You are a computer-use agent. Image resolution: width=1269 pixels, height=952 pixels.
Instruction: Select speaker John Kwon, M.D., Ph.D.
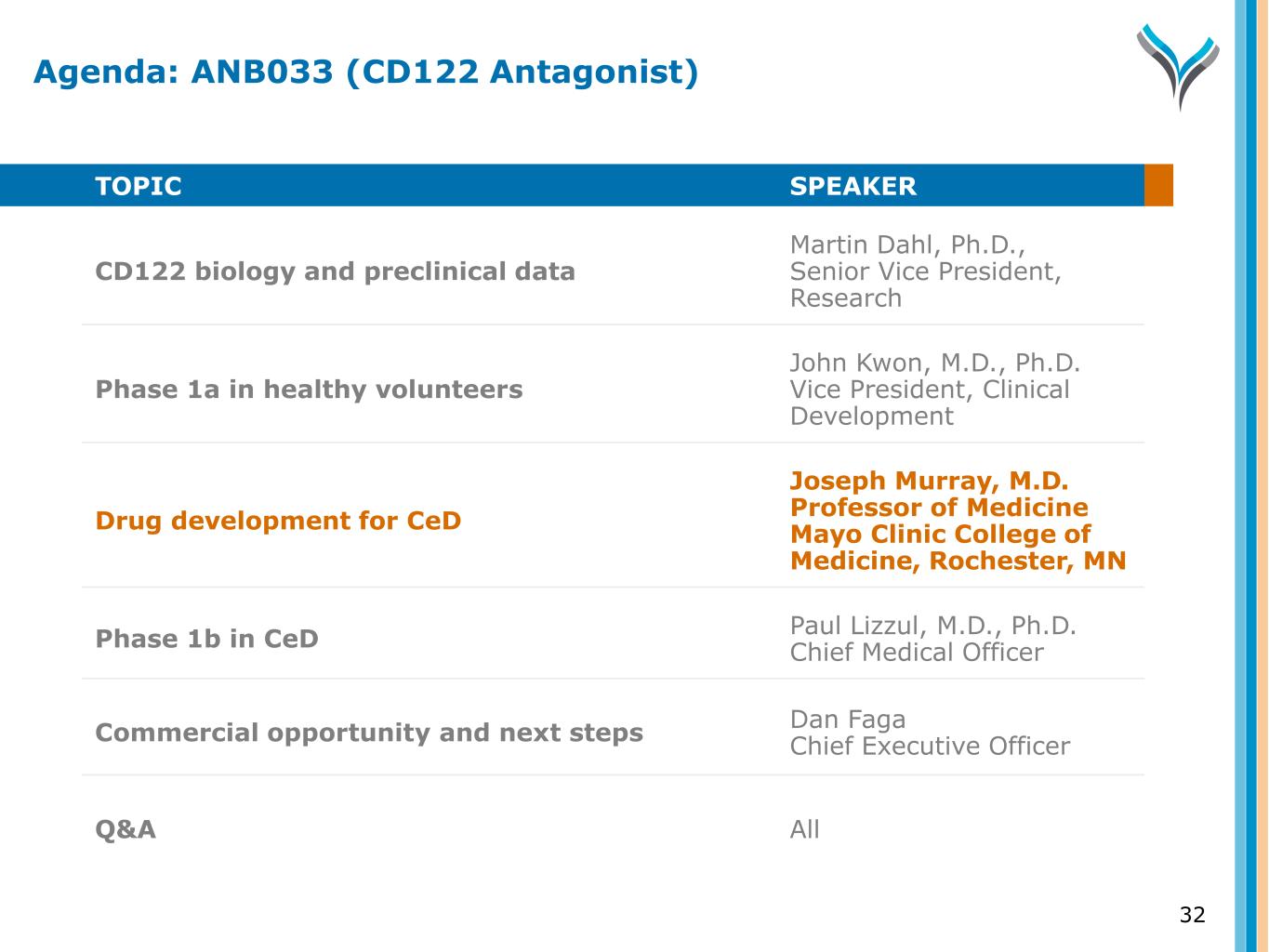pyautogui.click(x=934, y=363)
